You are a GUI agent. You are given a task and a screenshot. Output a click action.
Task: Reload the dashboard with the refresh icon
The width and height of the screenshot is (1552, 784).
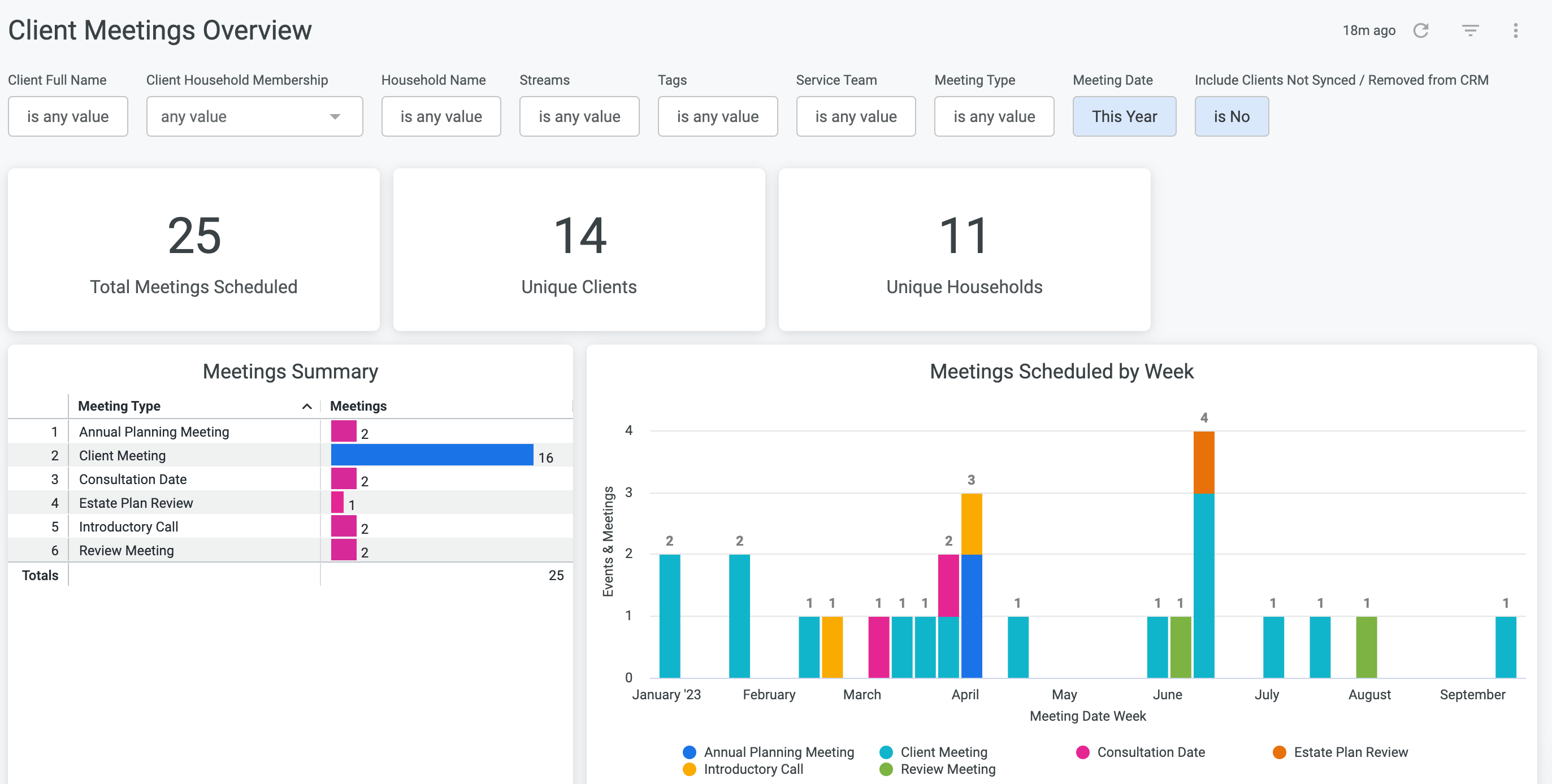pyautogui.click(x=1421, y=31)
